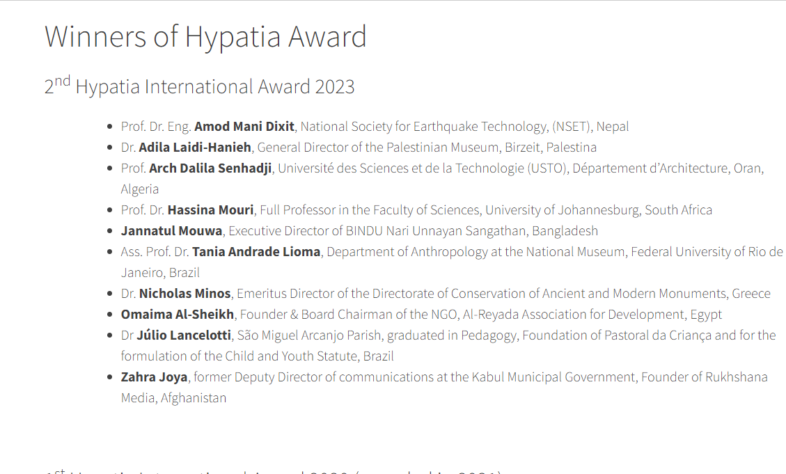786x474 pixels.
Task: Click the name 'Jannatul Mouwa'
Action: (171, 231)
